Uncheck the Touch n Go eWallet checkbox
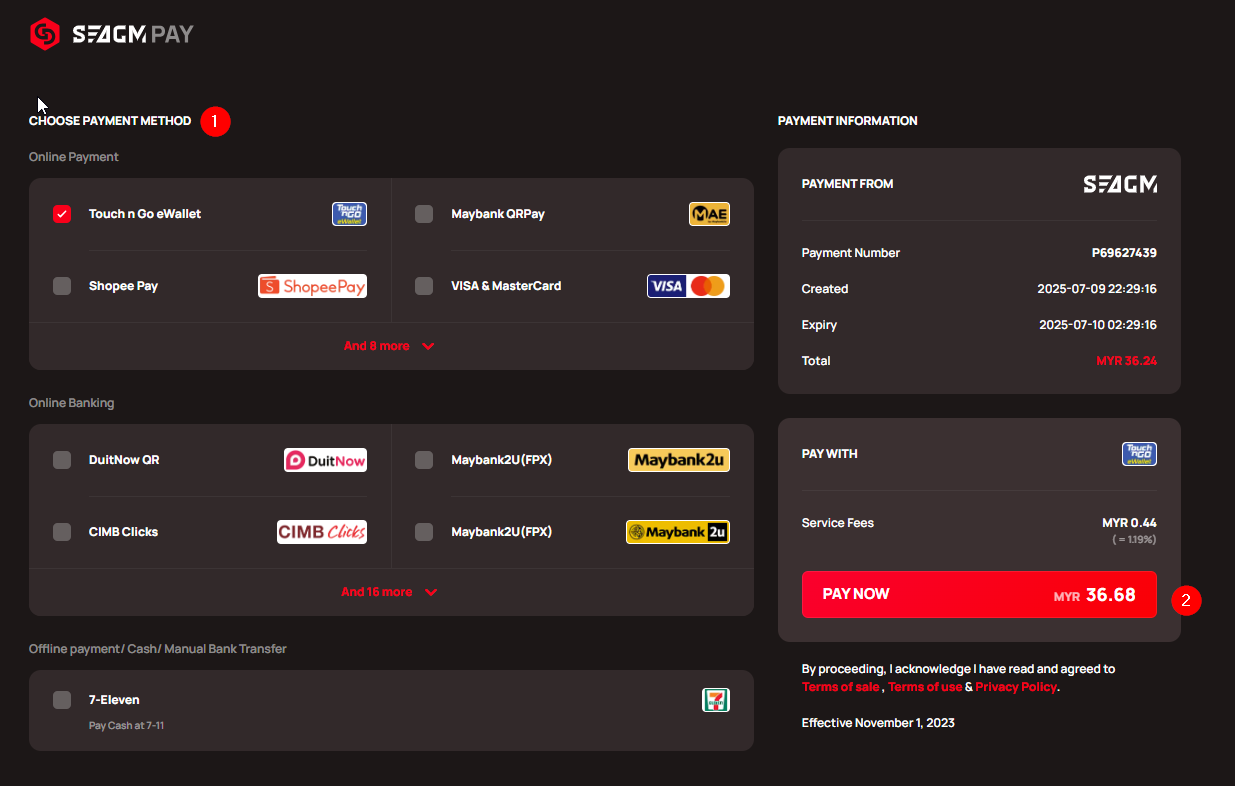Viewport: 1235px width, 786px height. point(62,214)
